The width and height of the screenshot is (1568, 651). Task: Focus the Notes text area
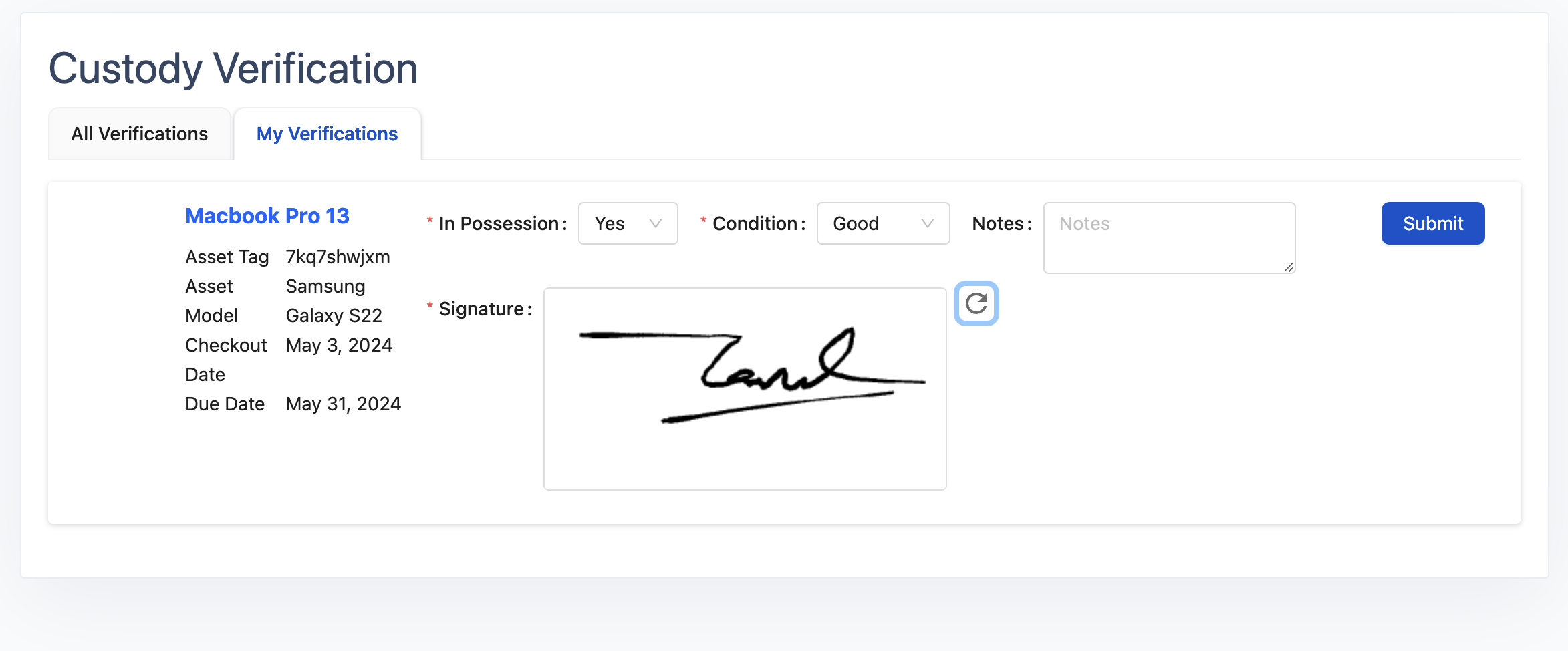coord(1168,237)
